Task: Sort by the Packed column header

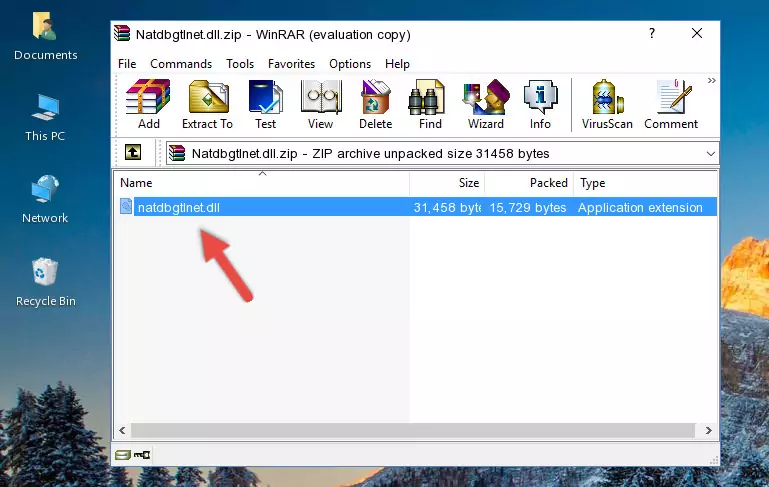Action: pyautogui.click(x=529, y=183)
